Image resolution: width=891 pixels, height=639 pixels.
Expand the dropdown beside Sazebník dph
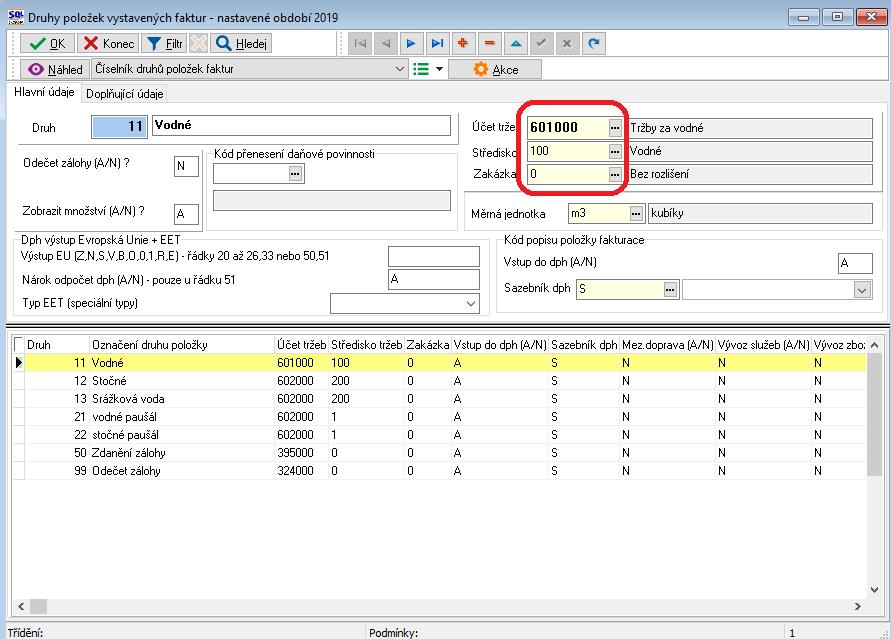pyautogui.click(x=861, y=290)
